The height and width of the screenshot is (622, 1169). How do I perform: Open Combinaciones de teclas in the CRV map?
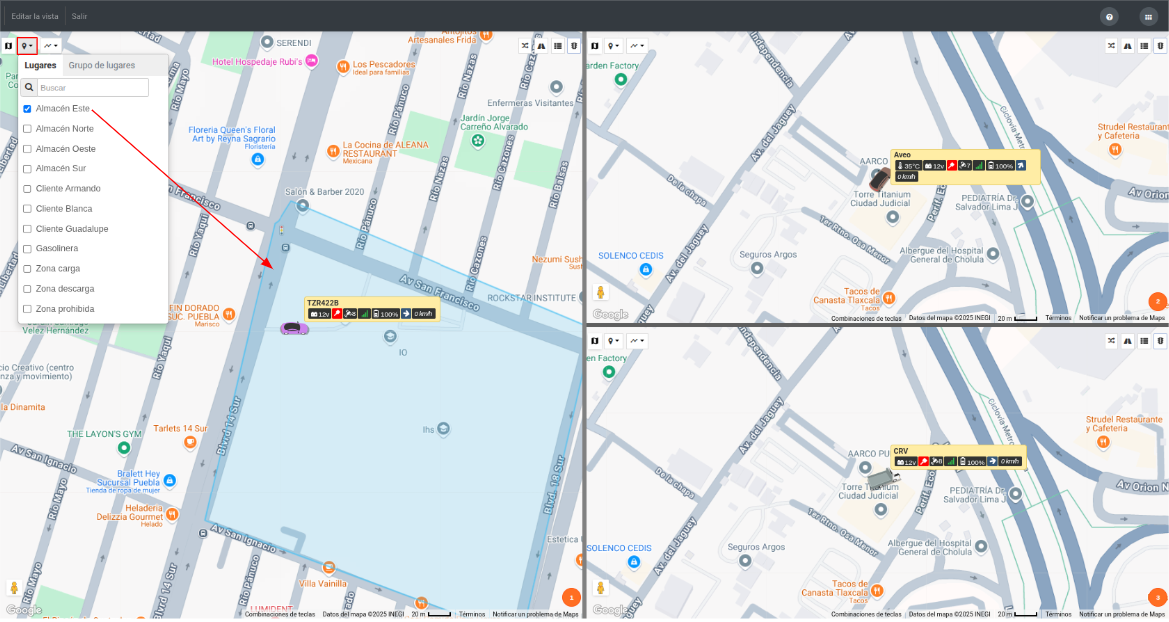pyautogui.click(x=866, y=615)
